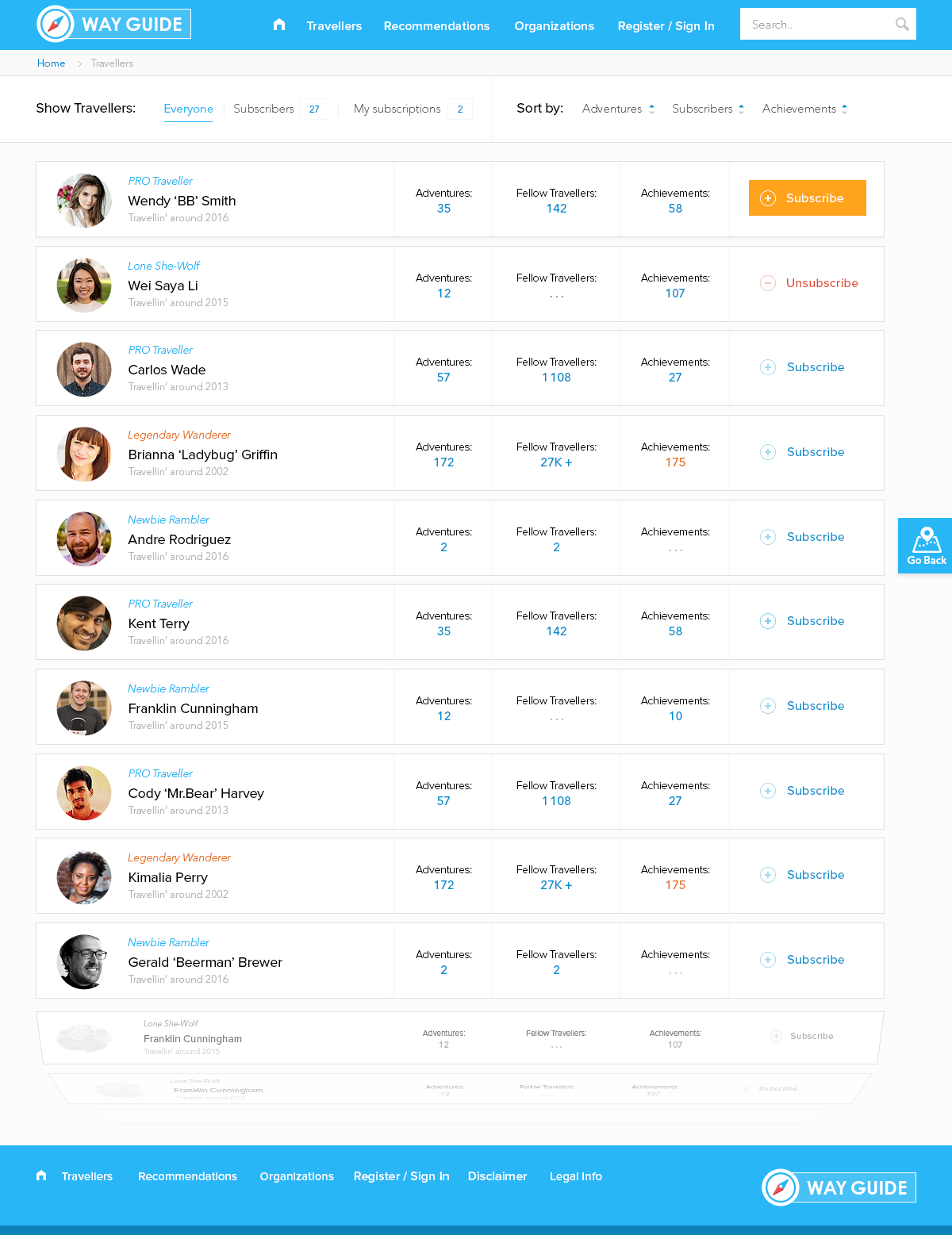Open Andre Rodriguez's profile photo

click(x=84, y=539)
